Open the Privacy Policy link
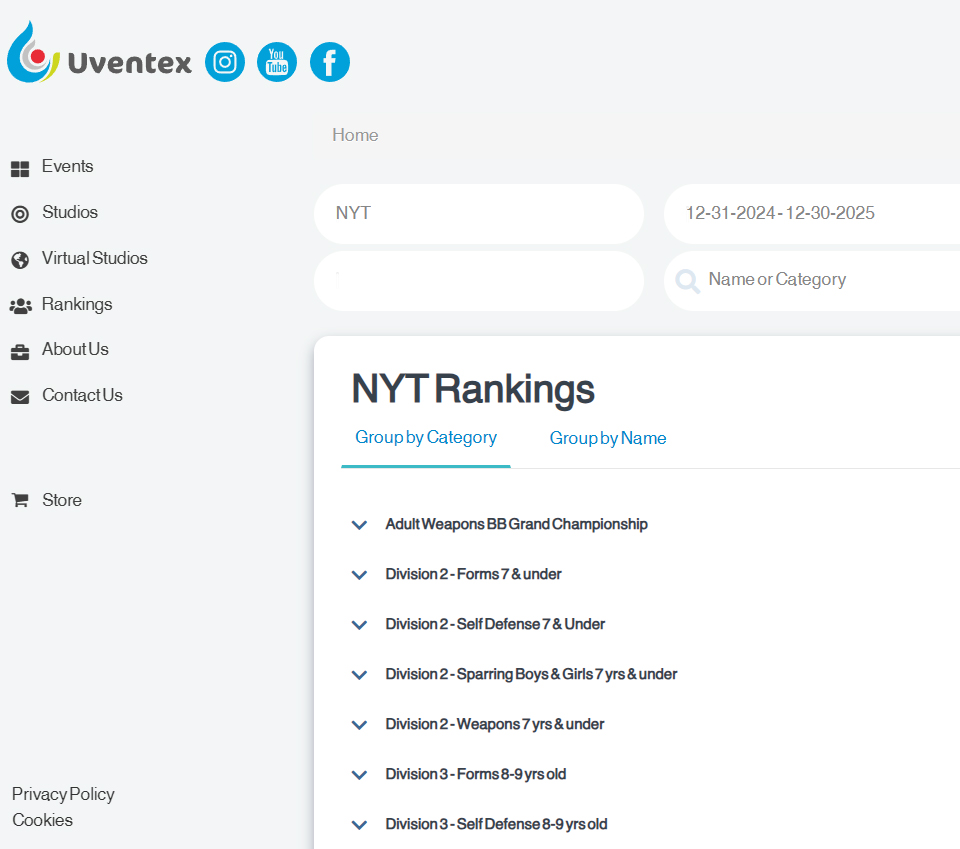 click(x=63, y=794)
